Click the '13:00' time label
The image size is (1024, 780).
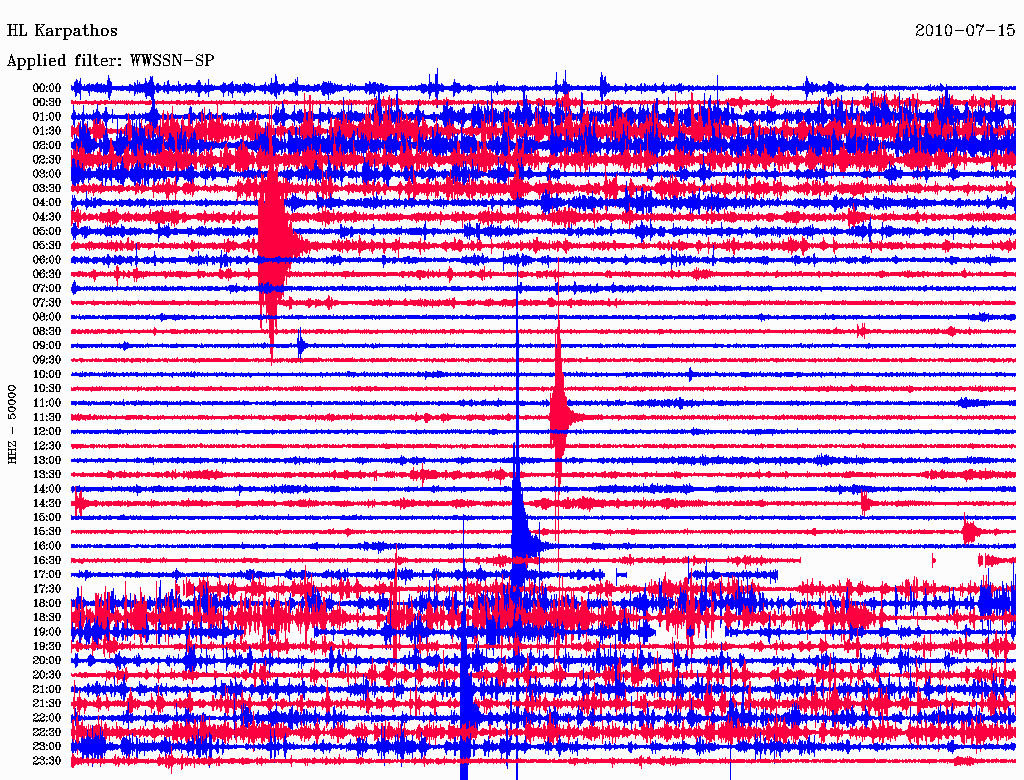click(46, 460)
